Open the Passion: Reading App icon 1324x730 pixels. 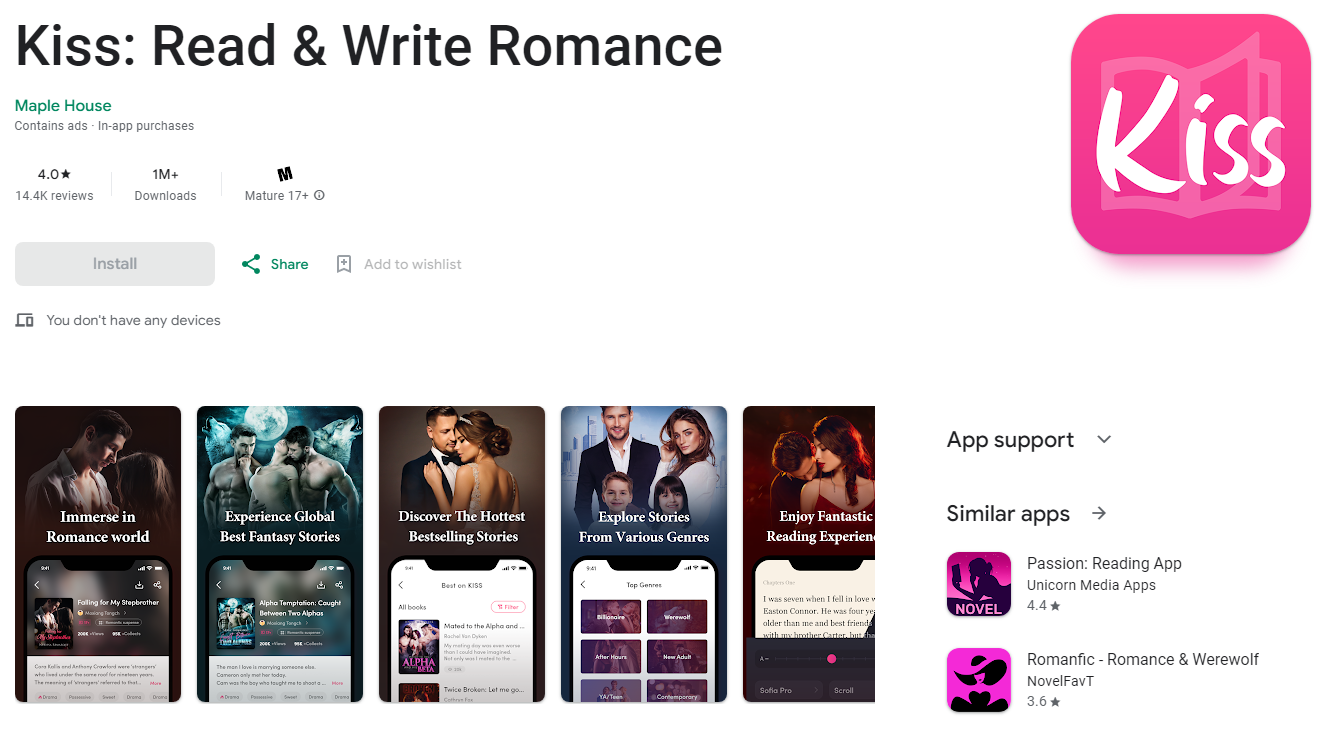click(979, 584)
